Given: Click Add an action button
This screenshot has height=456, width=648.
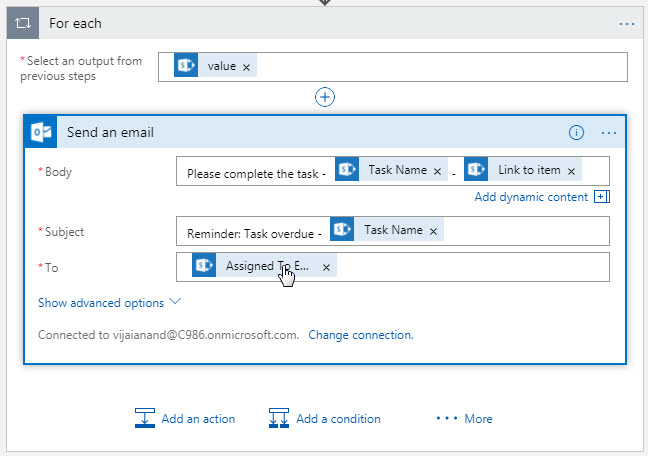Looking at the screenshot, I should tap(185, 419).
